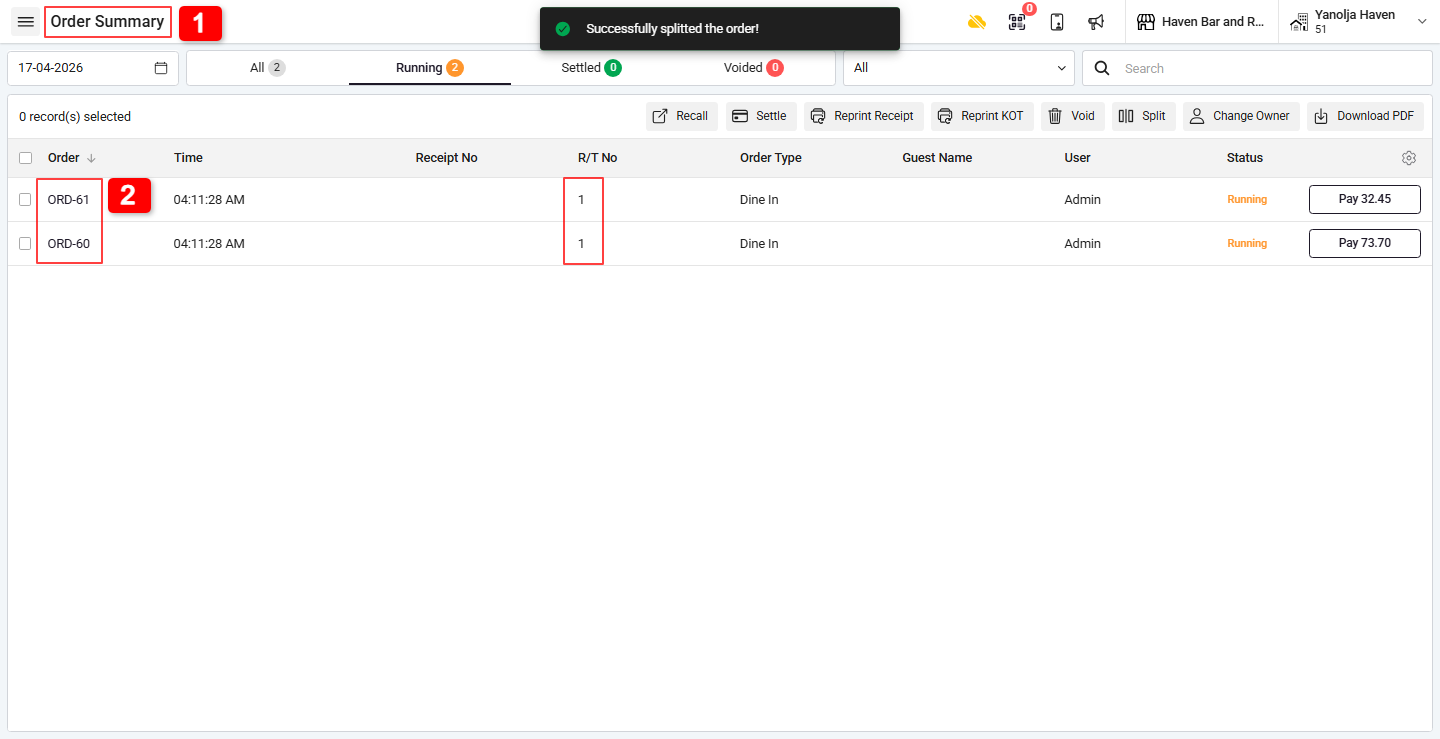Switch to the Running orders tab

tap(430, 68)
